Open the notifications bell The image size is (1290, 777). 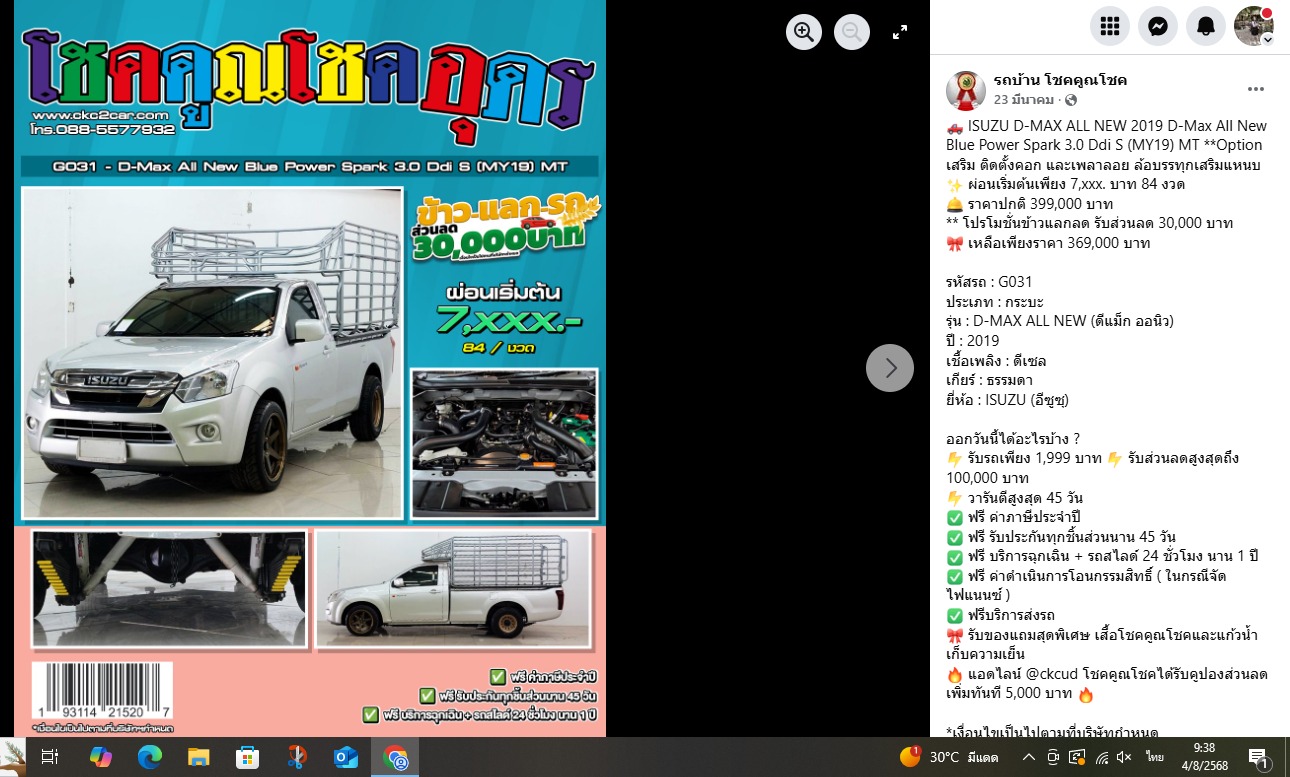pos(1206,26)
